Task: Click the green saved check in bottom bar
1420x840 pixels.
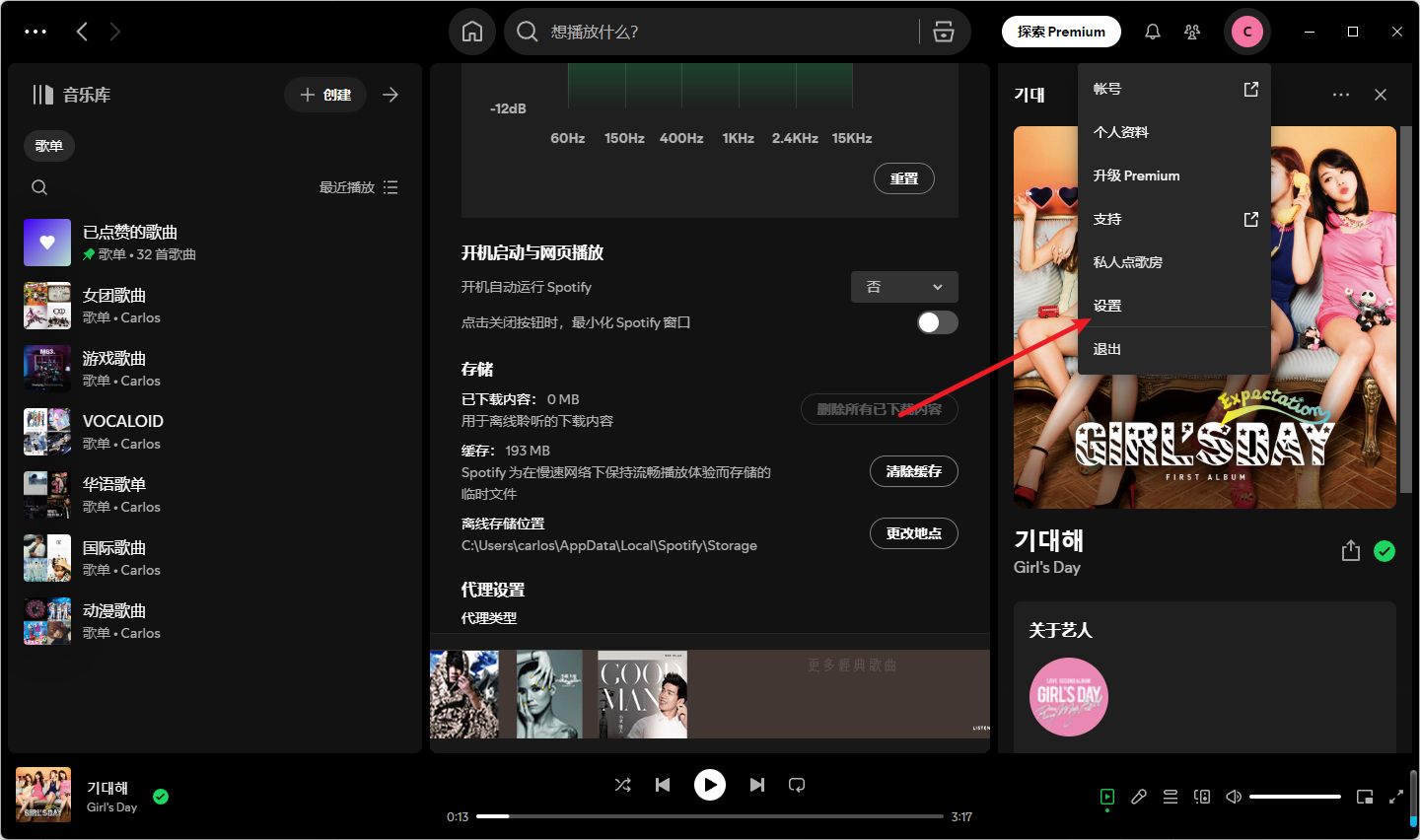Action: pyautogui.click(x=161, y=797)
